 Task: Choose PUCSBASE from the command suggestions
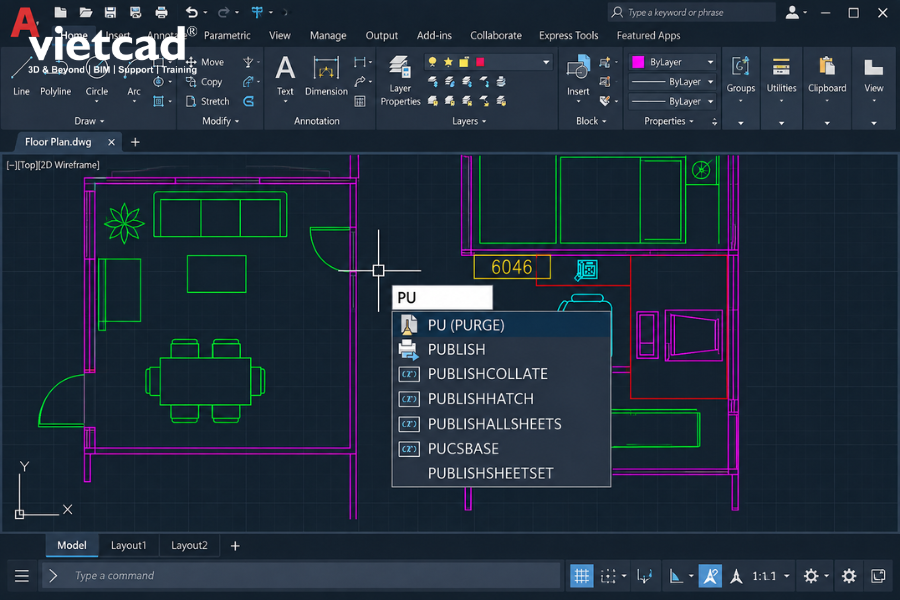(x=501, y=448)
